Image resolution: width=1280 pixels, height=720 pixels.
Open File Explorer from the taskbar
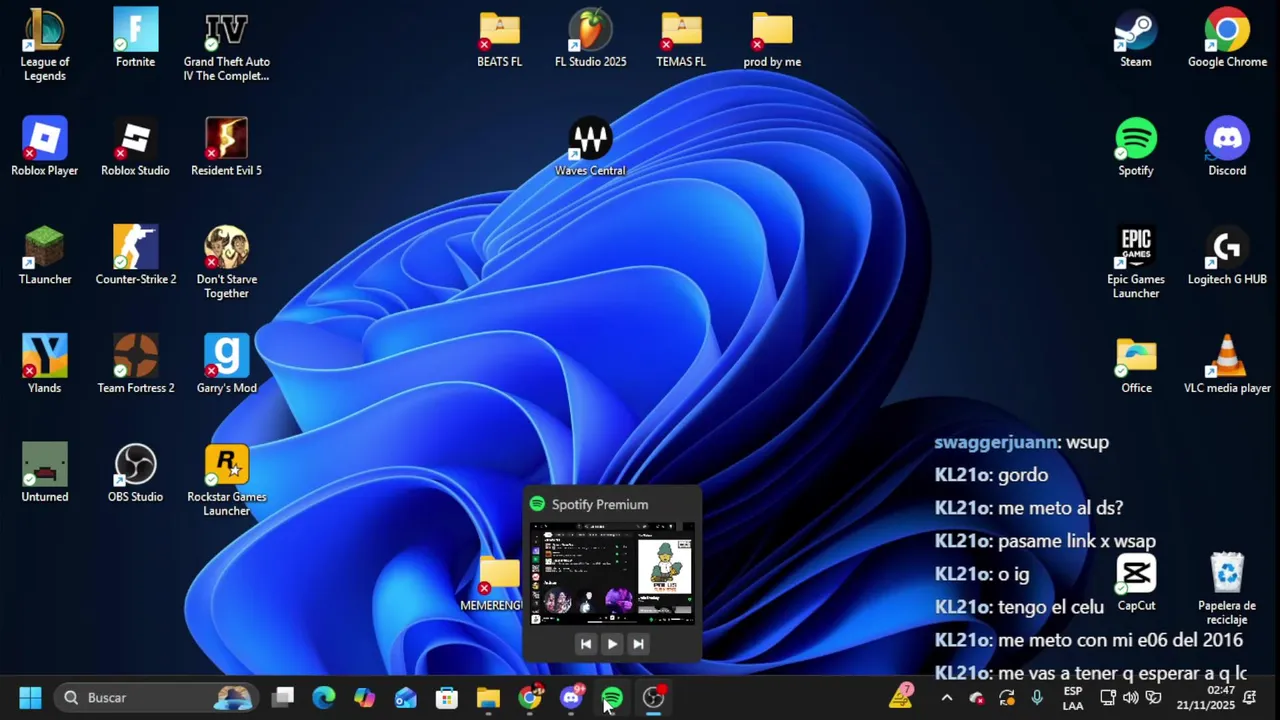click(488, 697)
